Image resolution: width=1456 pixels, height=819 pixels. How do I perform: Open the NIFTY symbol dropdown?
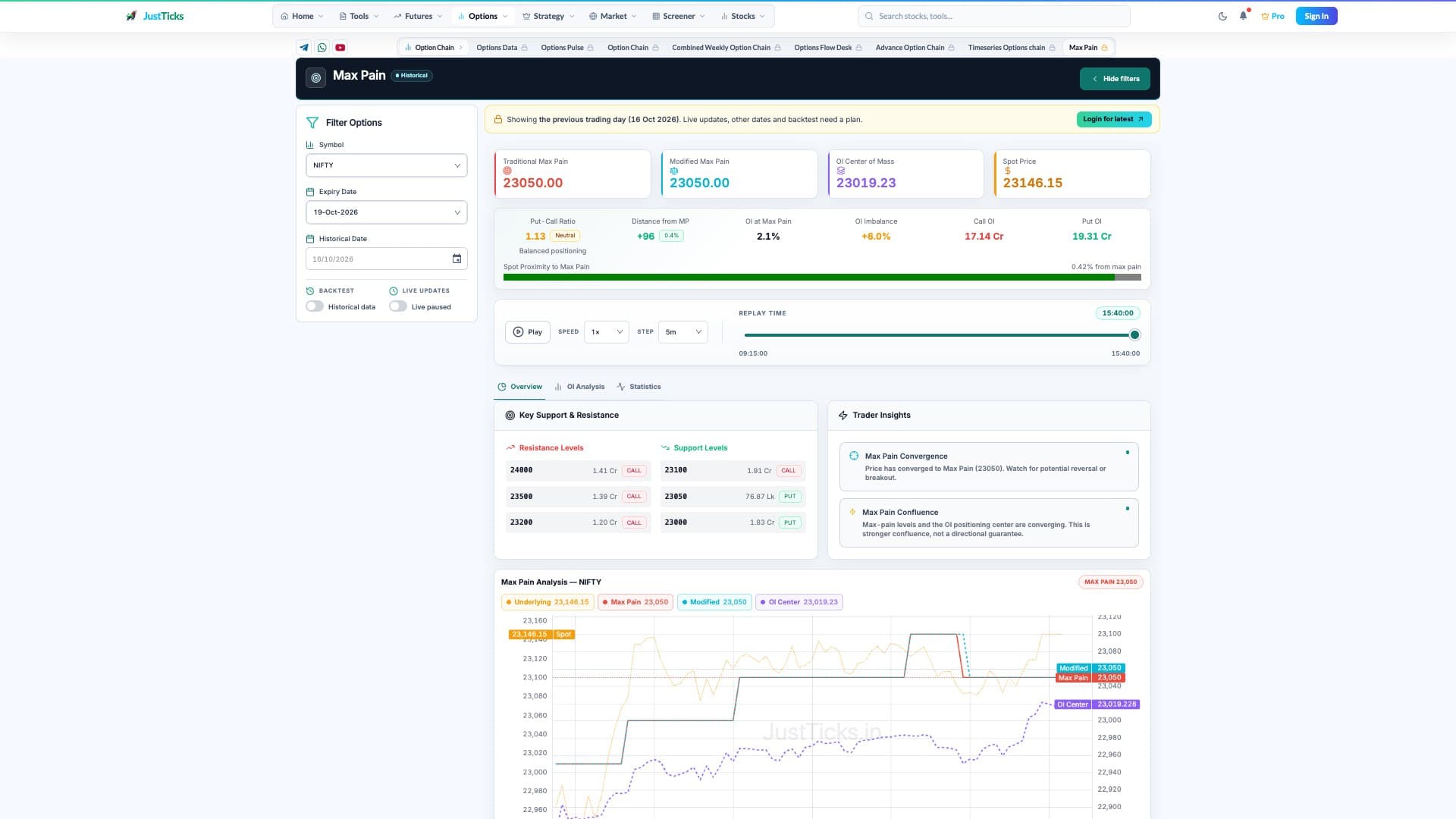[387, 165]
